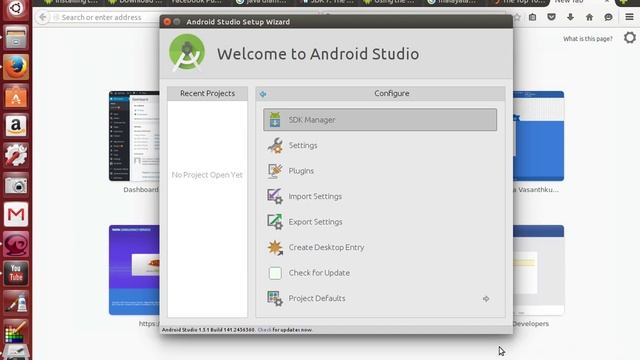
Task: Open System Settings dock icon
Action: pos(16,155)
